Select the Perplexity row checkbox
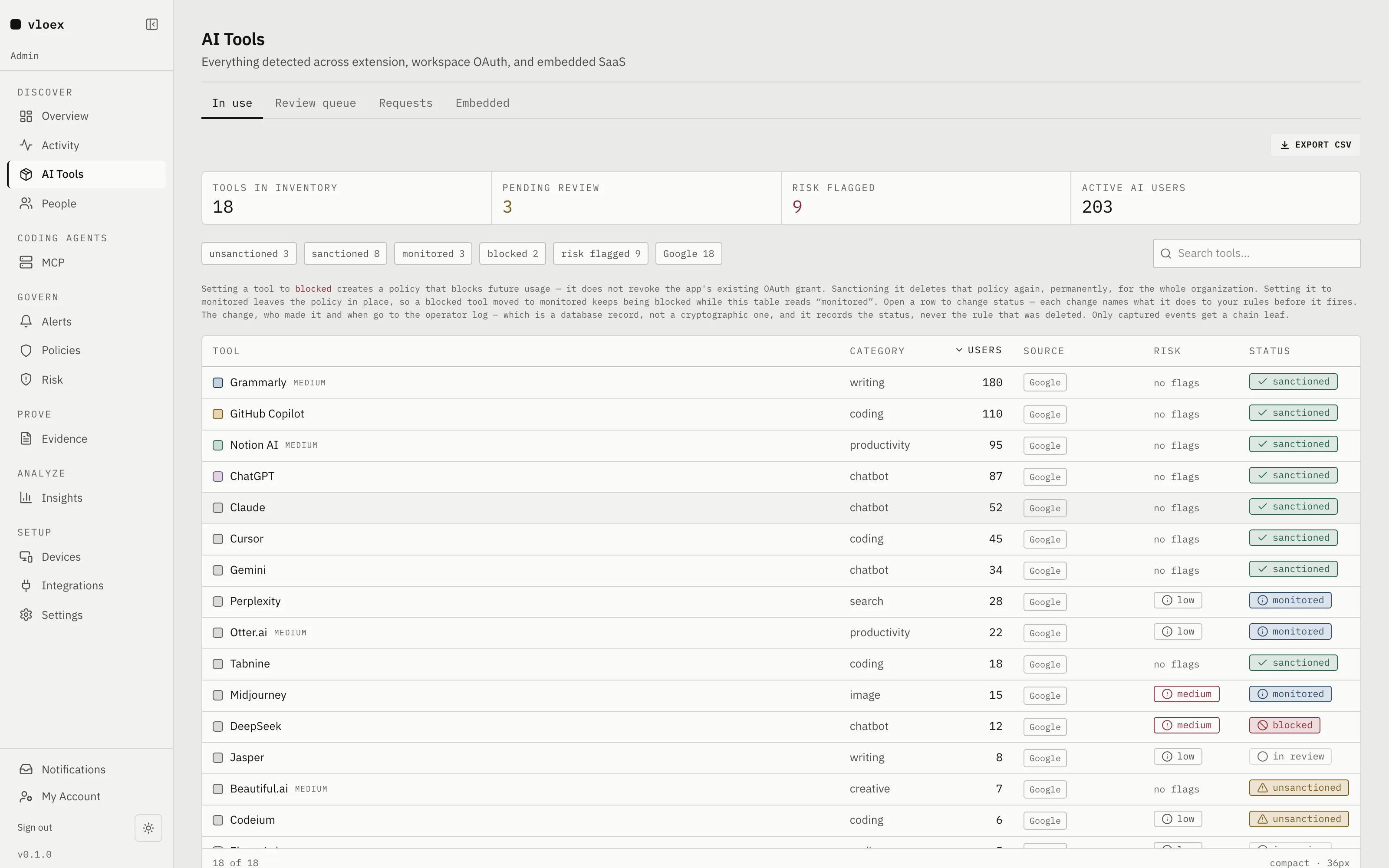1389x868 pixels. [218, 602]
